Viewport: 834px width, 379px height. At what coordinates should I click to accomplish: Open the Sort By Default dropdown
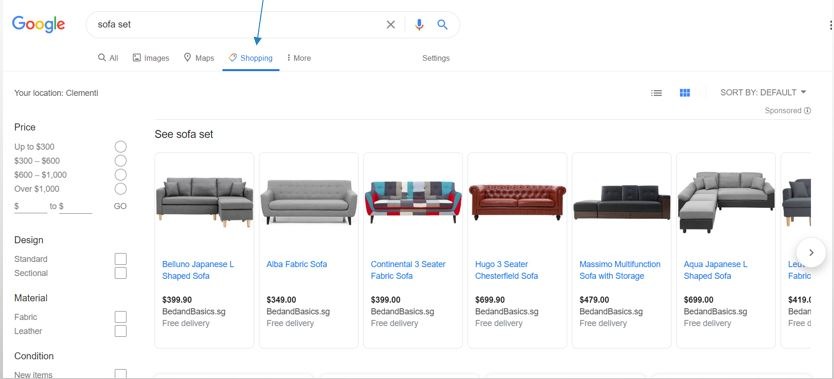763,92
